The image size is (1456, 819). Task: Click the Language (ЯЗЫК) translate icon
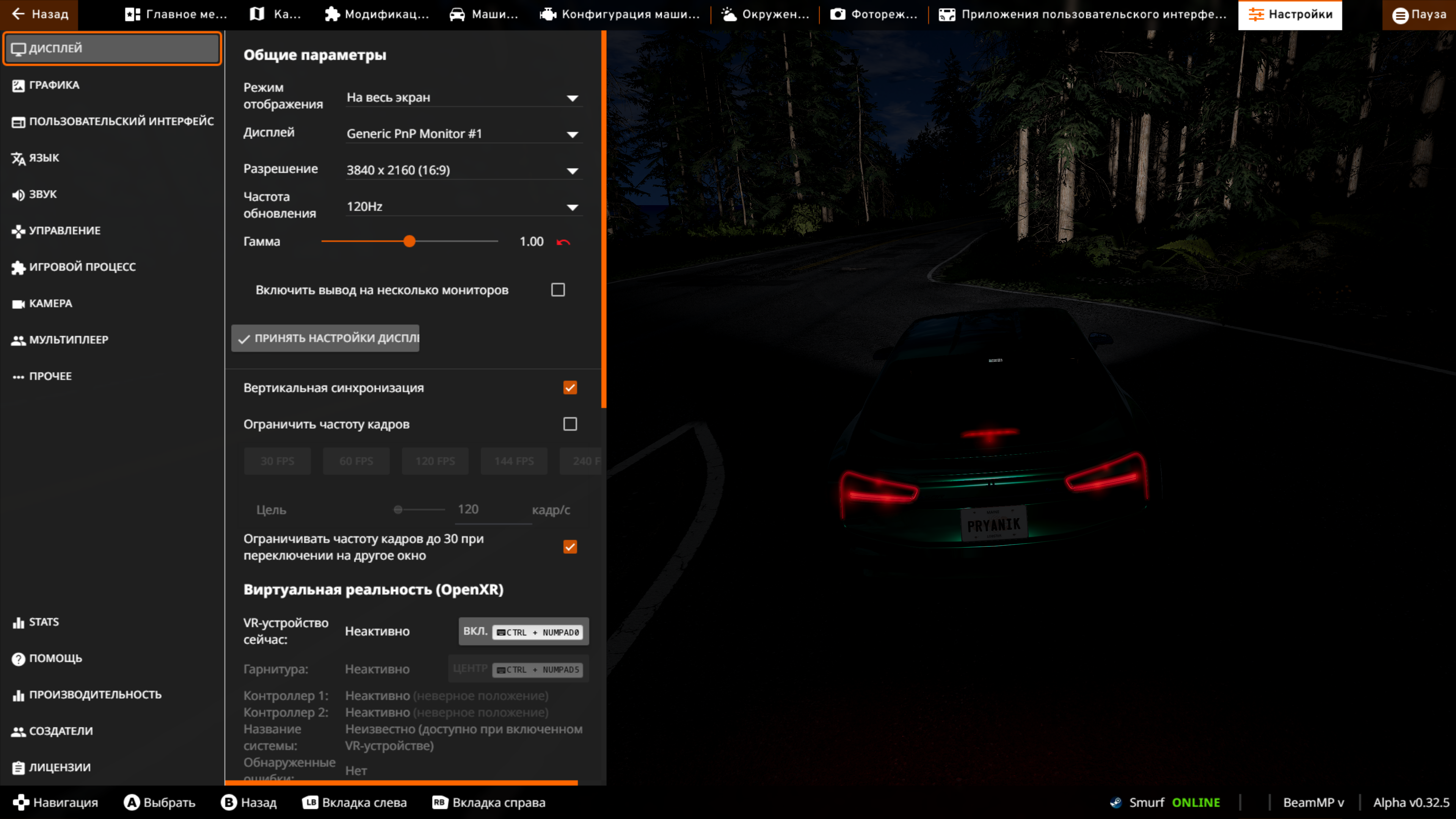pyautogui.click(x=18, y=158)
